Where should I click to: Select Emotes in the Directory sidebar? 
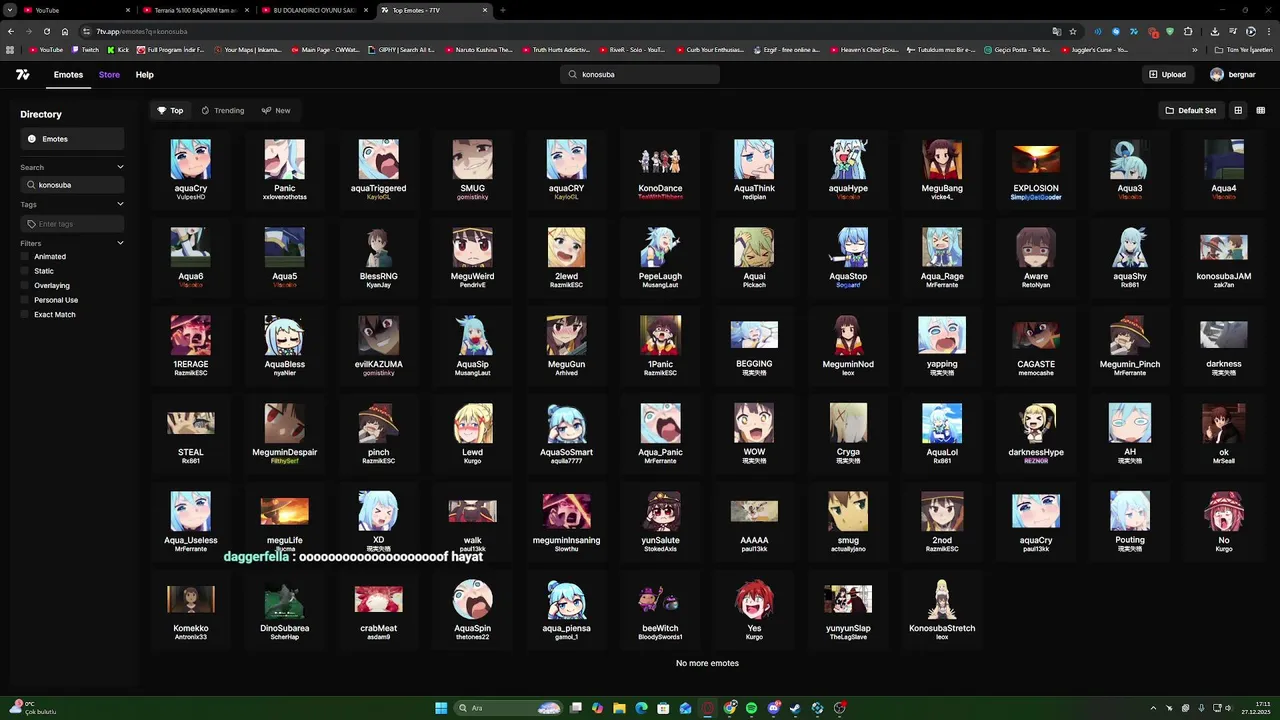pos(72,139)
